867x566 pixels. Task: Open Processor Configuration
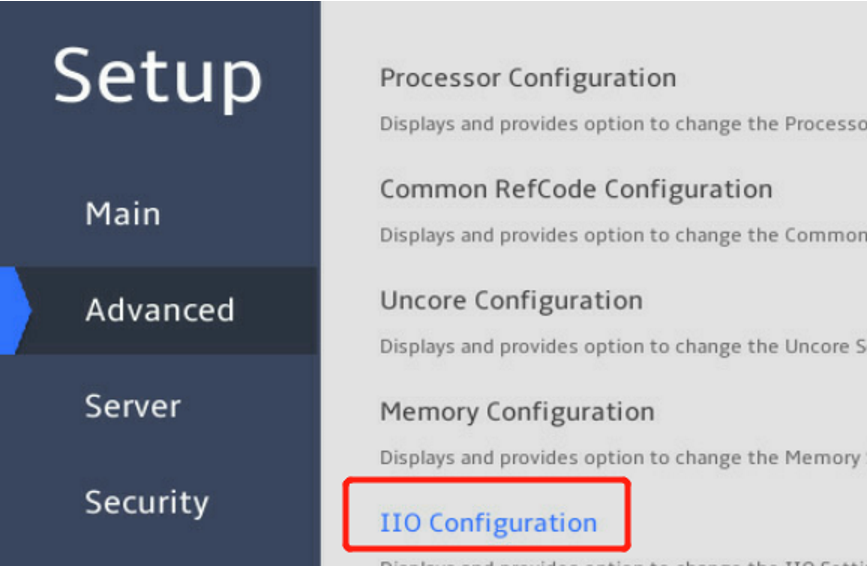(x=528, y=78)
